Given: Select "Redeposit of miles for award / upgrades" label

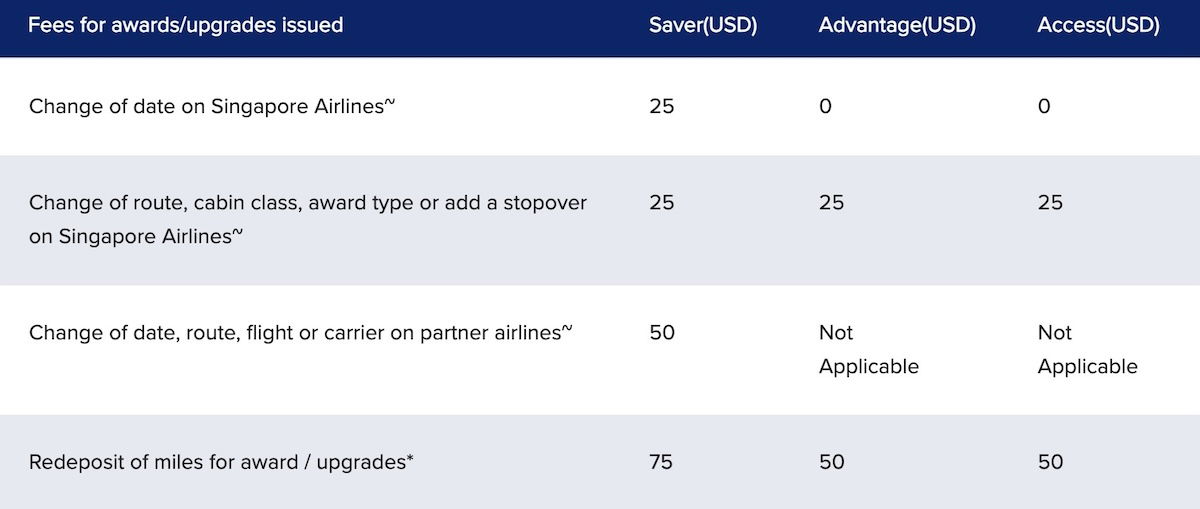Looking at the screenshot, I should [221, 462].
